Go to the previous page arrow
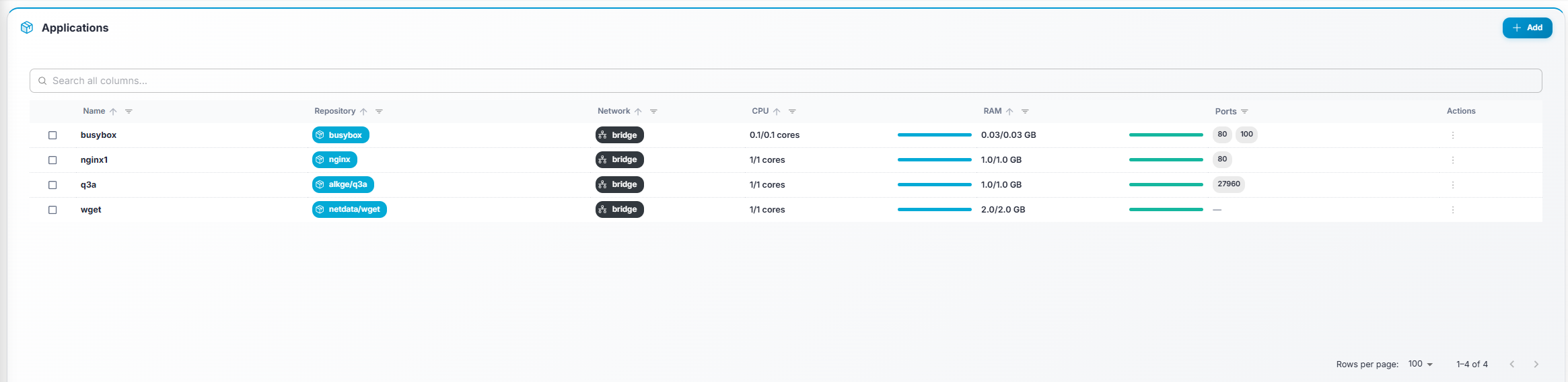Image resolution: width=1568 pixels, height=382 pixels. tap(1511, 364)
